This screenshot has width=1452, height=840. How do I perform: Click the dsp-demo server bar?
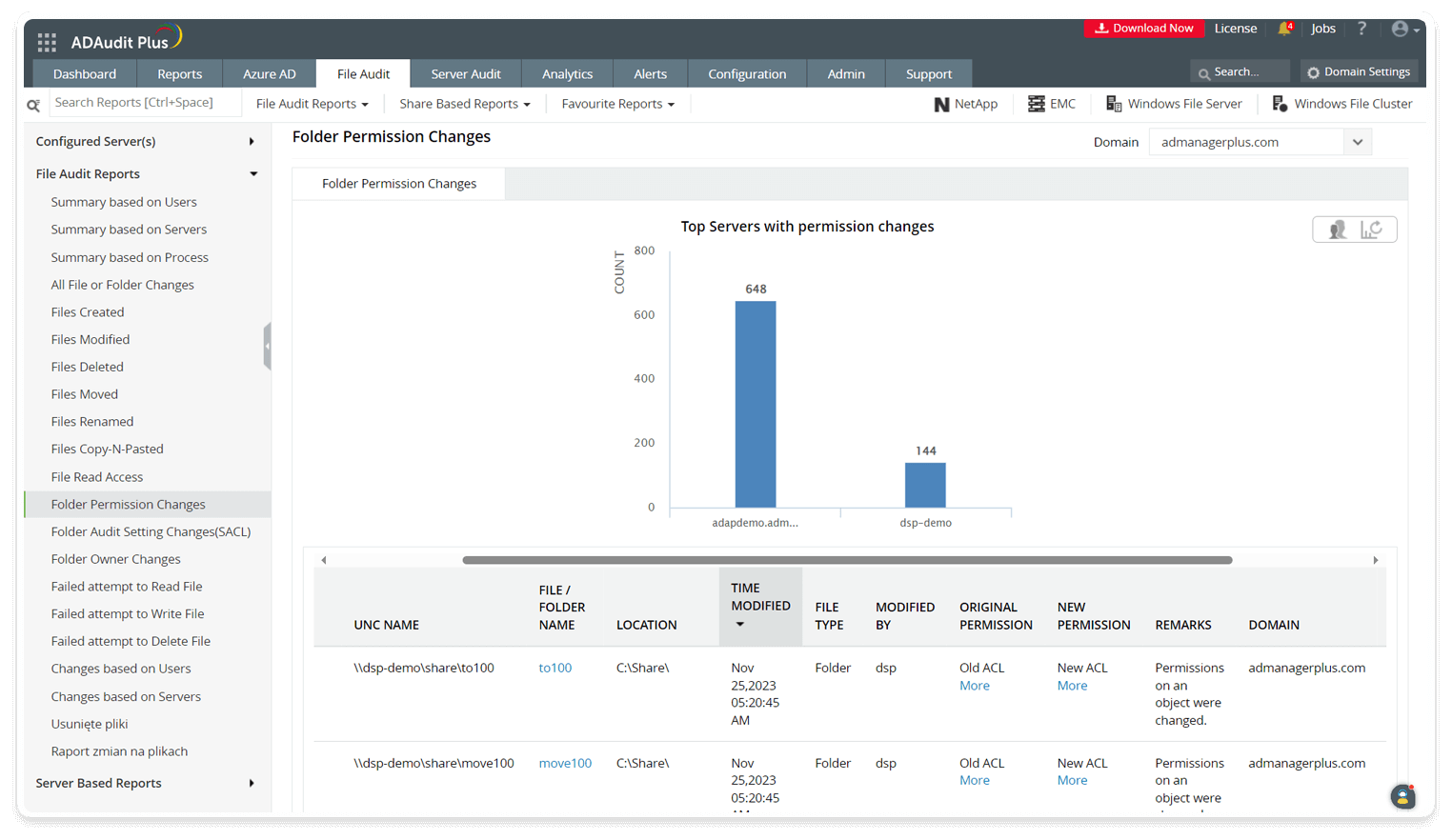coord(925,486)
